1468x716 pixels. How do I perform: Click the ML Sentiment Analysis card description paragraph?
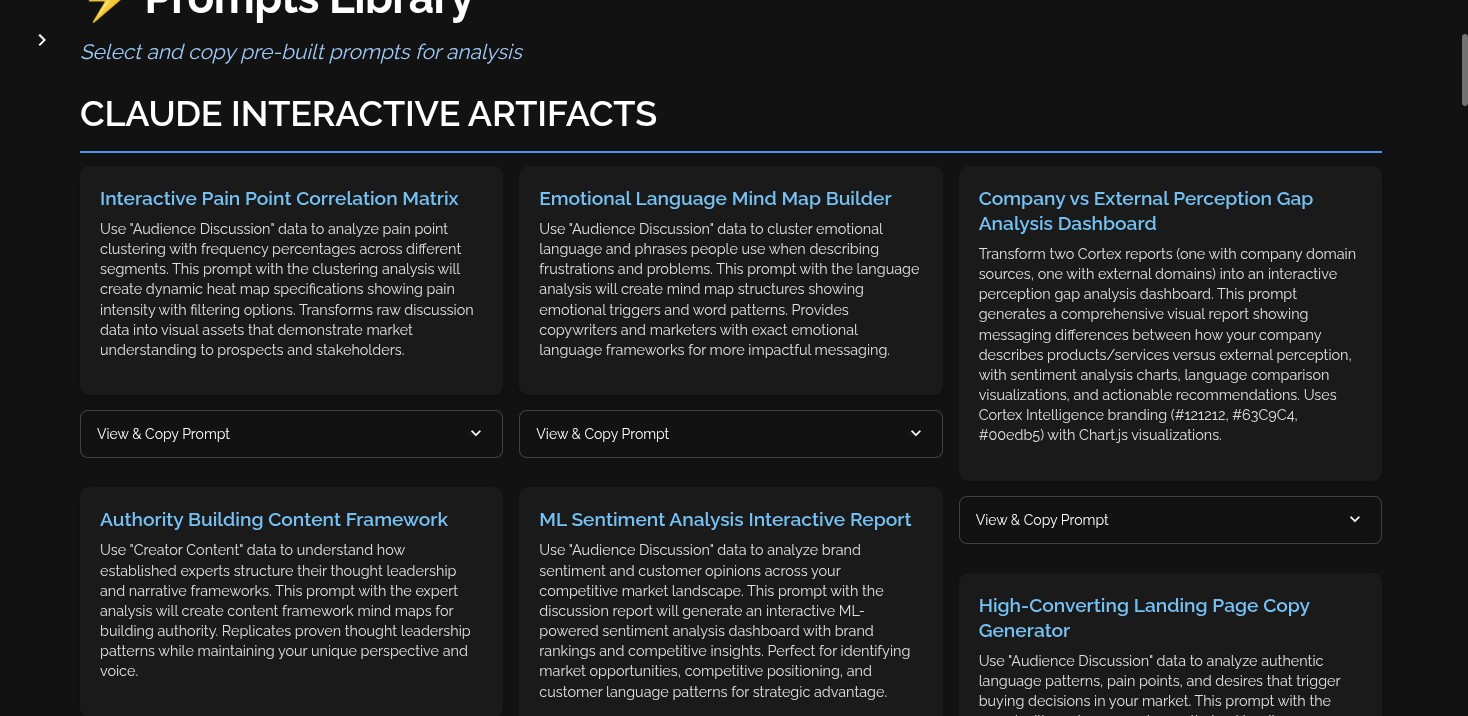[x=725, y=621]
